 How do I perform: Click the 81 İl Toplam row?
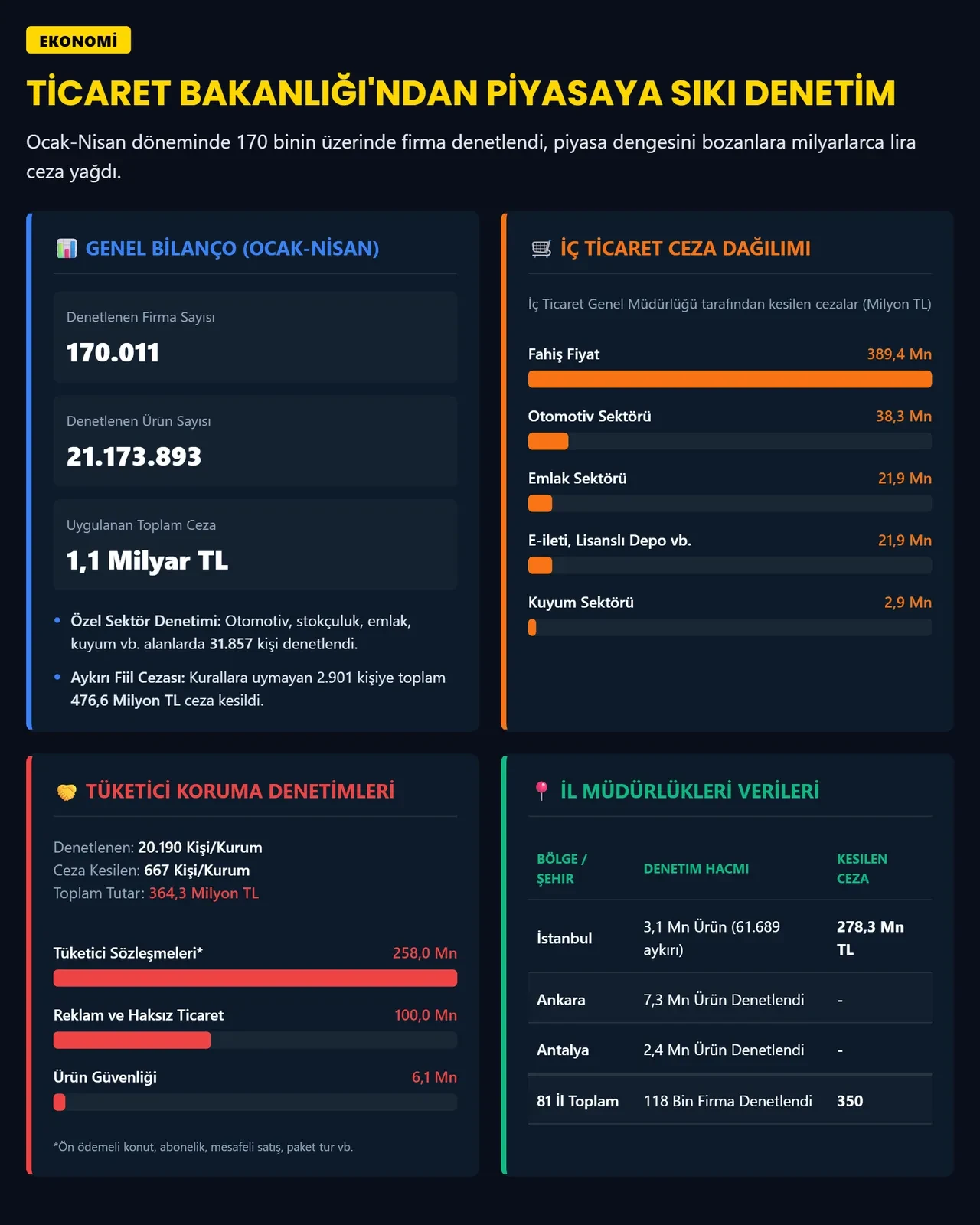tap(730, 1101)
